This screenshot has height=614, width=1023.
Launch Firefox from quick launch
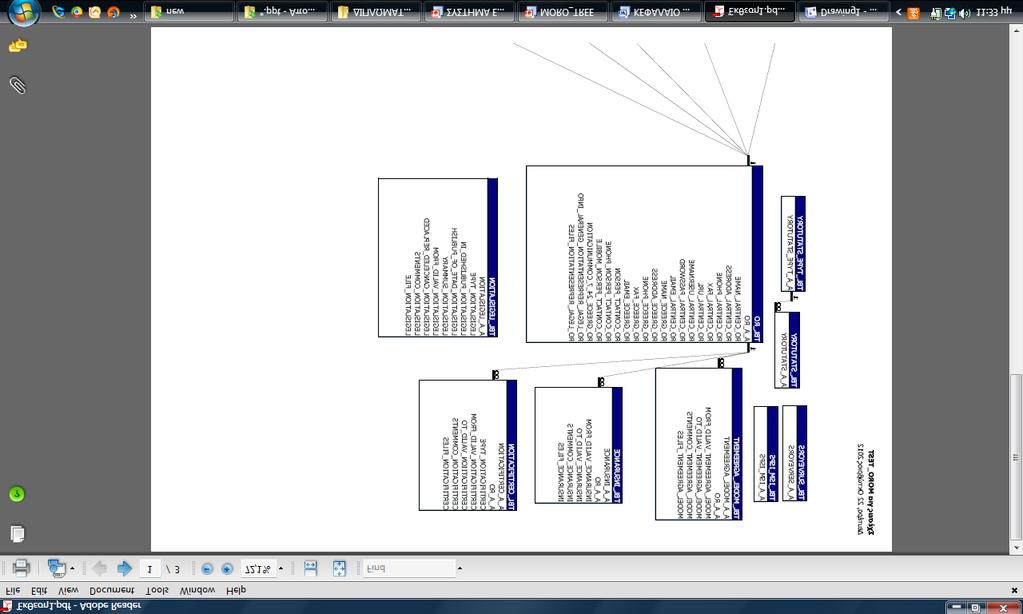pos(113,12)
